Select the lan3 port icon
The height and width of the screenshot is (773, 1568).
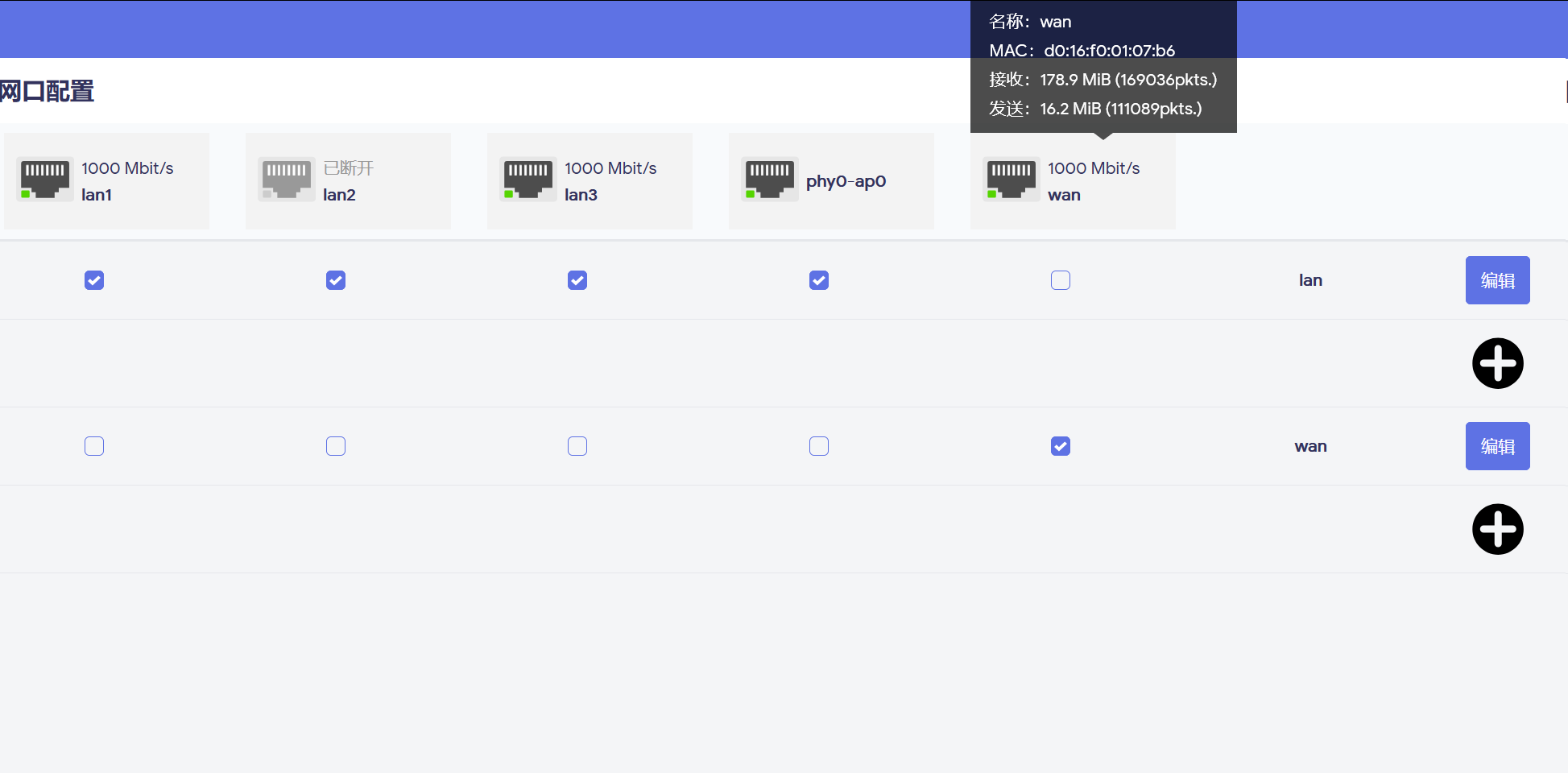tap(528, 179)
